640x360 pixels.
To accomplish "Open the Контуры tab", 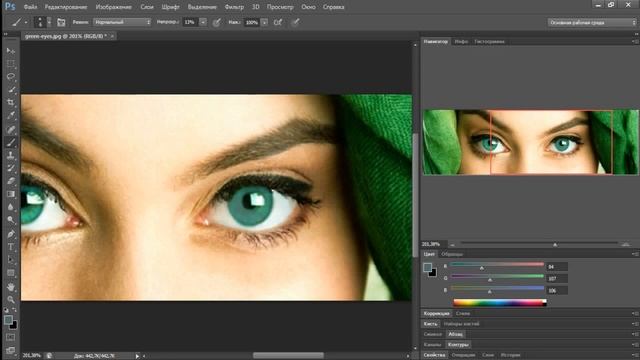I will coord(458,344).
